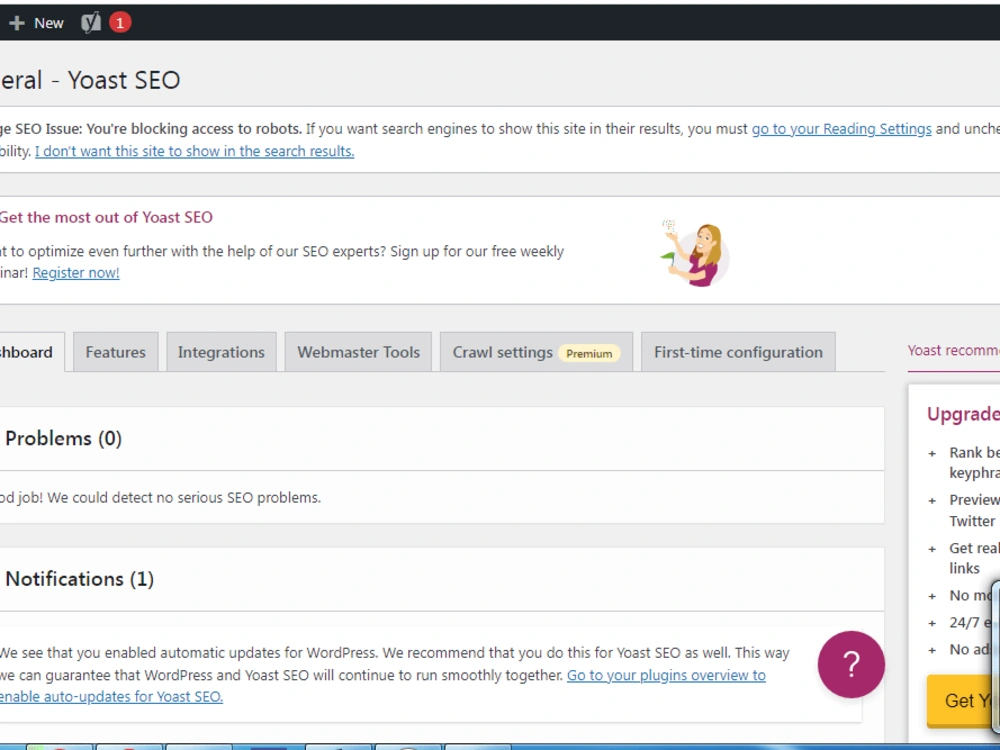Open the red notification badge showing 1
This screenshot has height=750, width=1000.
pos(120,23)
